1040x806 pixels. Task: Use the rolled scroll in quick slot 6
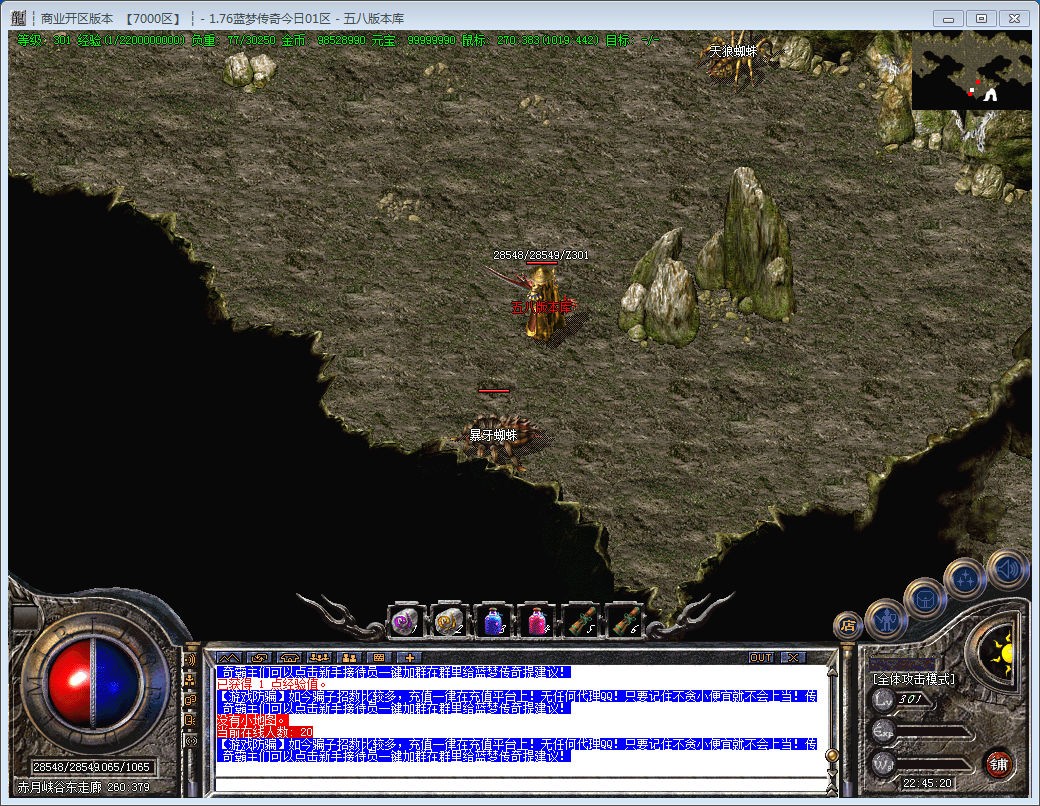tap(625, 622)
